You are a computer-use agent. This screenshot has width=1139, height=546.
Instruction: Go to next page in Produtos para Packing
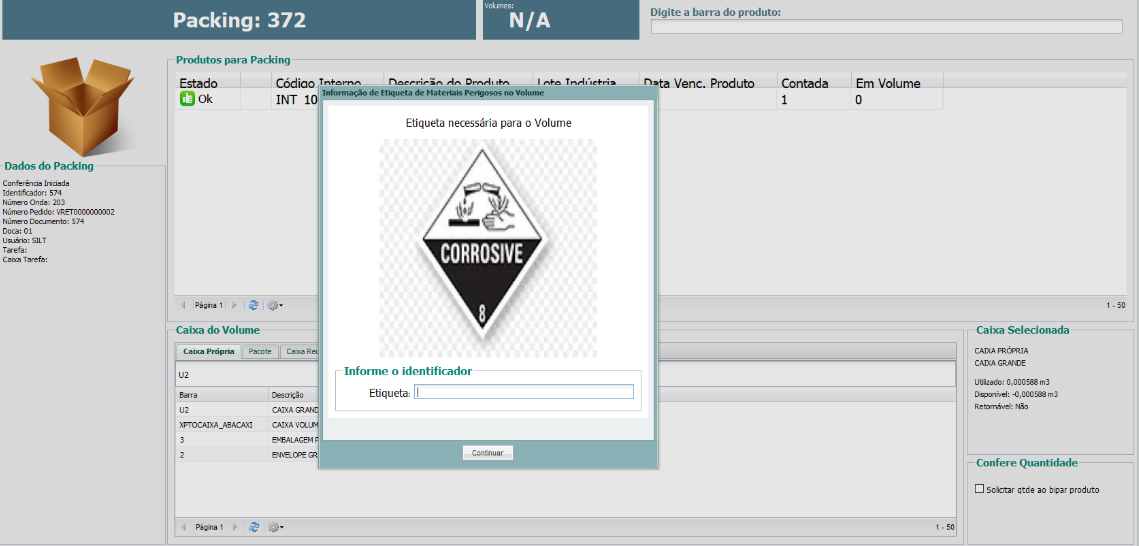[x=234, y=306]
